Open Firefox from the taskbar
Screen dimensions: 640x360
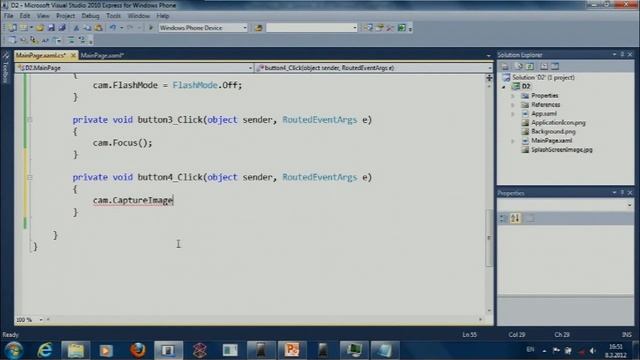138,350
